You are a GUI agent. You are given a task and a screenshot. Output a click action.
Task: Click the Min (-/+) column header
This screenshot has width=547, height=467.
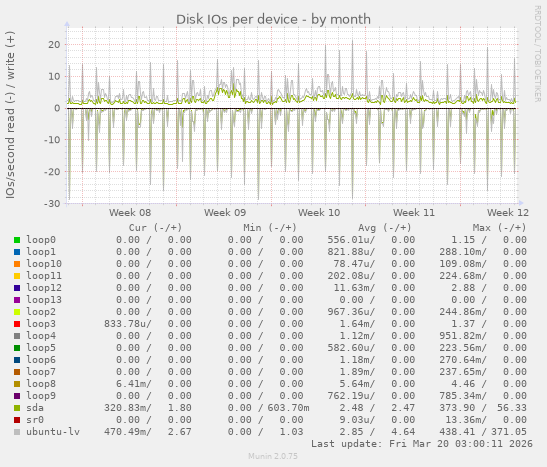270,228
